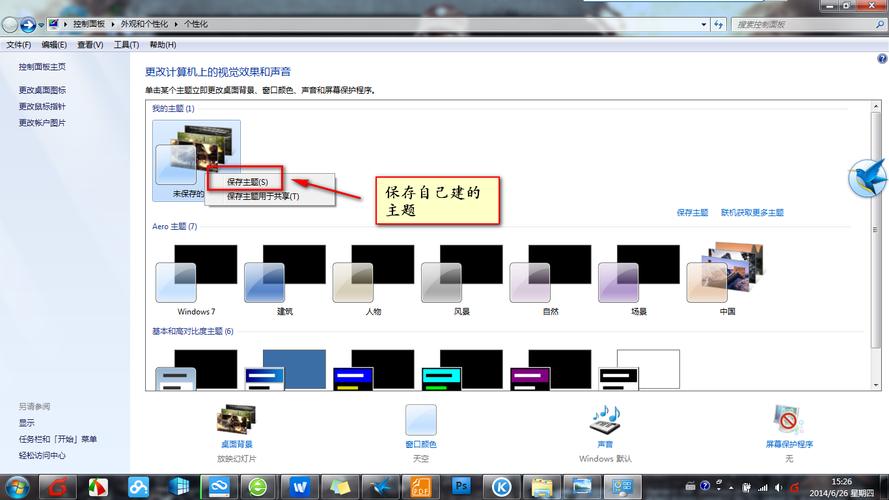Apply the 中国 Aero theme
This screenshot has width=889, height=500.
click(x=727, y=280)
